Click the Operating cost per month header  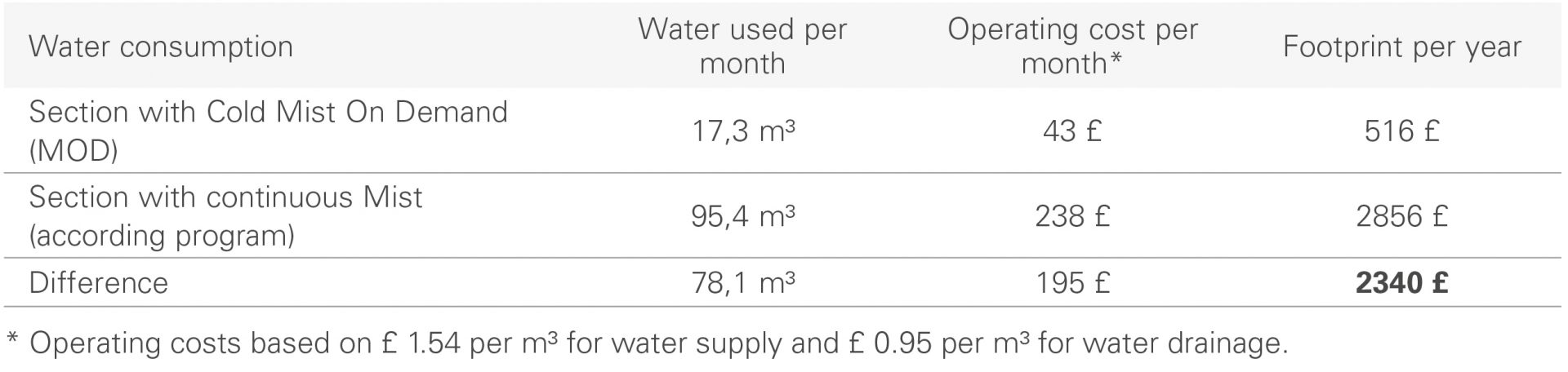pos(1071,46)
